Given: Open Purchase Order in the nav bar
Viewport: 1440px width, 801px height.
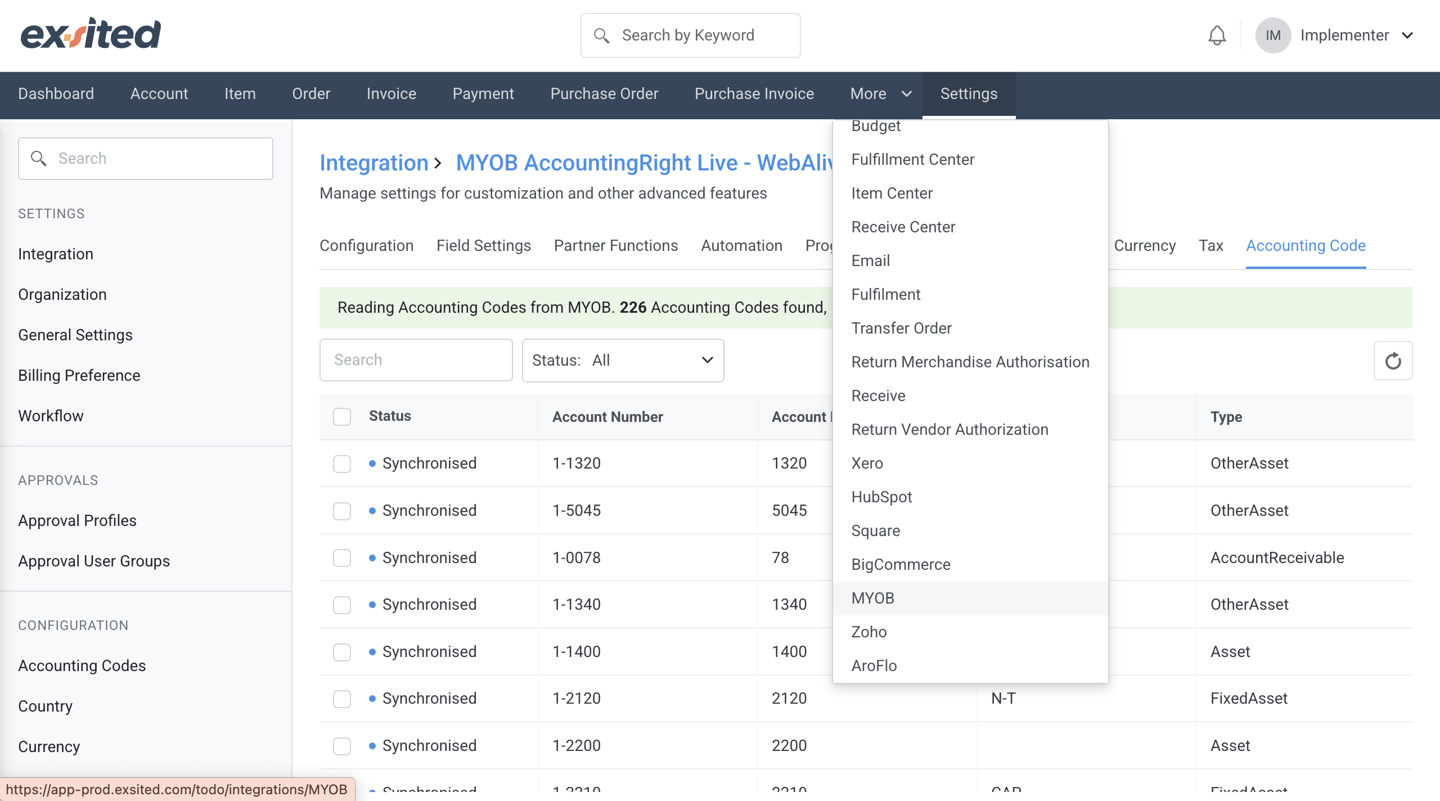Looking at the screenshot, I should [x=604, y=94].
